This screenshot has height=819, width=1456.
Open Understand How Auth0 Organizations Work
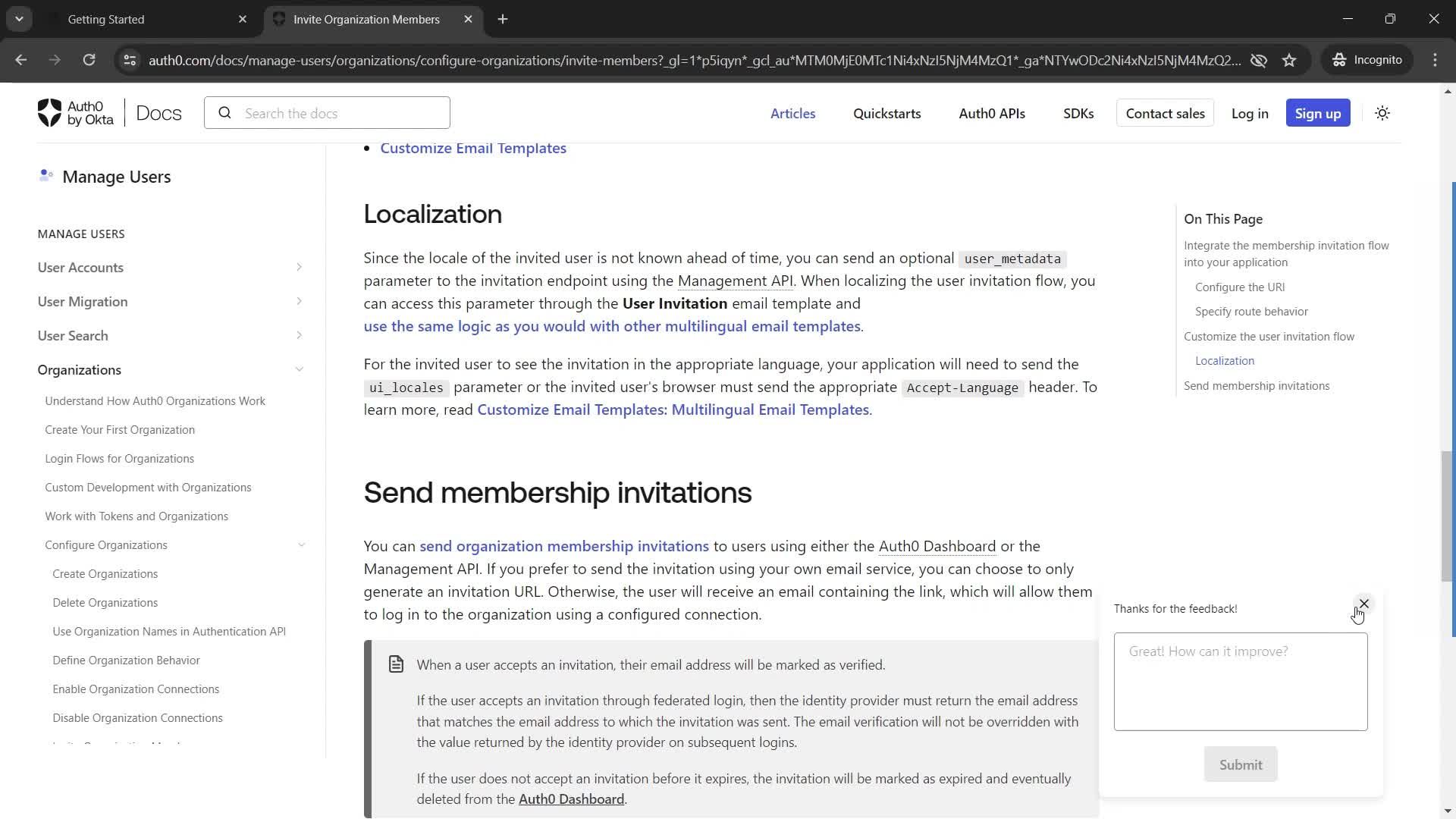(155, 400)
